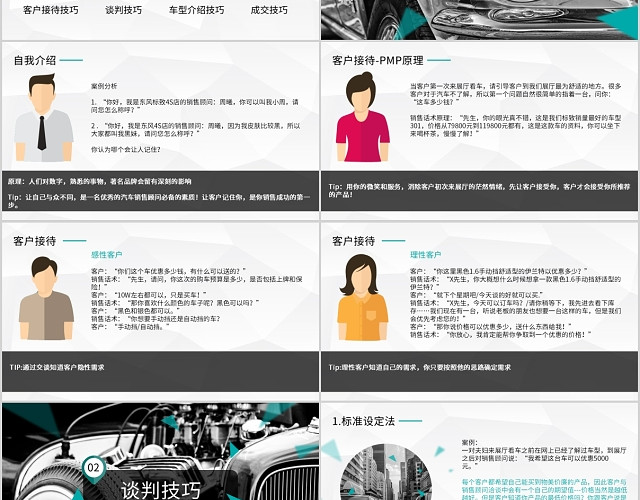
Task: Click the 原理：人们对数字 principle line
Action: click(100, 181)
